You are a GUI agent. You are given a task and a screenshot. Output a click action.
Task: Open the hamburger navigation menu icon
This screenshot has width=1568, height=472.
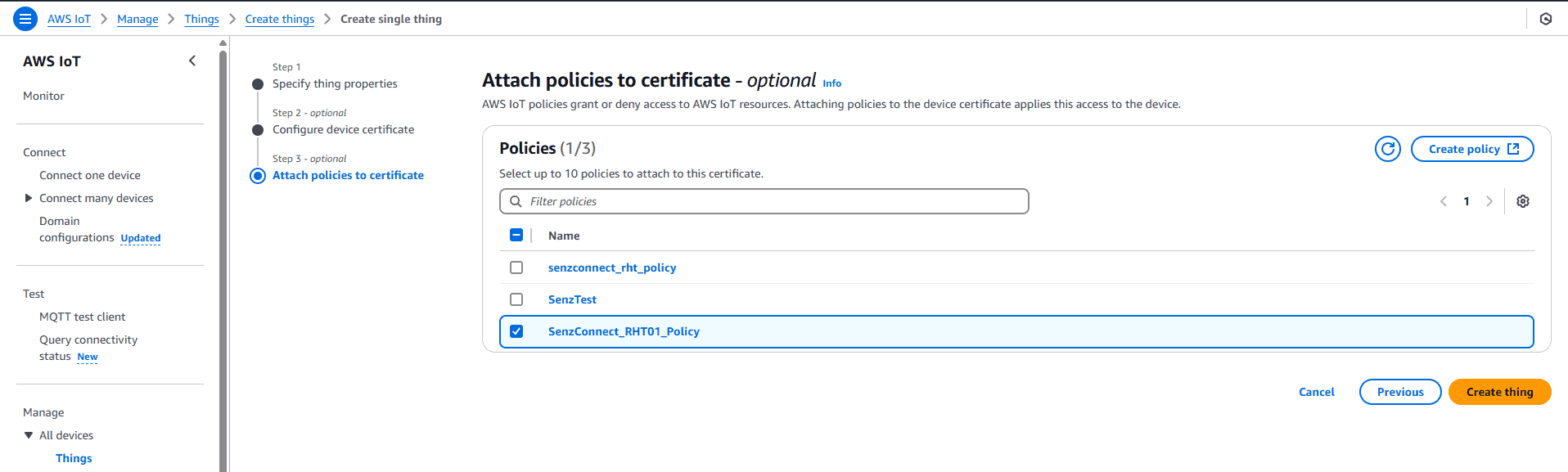25,19
